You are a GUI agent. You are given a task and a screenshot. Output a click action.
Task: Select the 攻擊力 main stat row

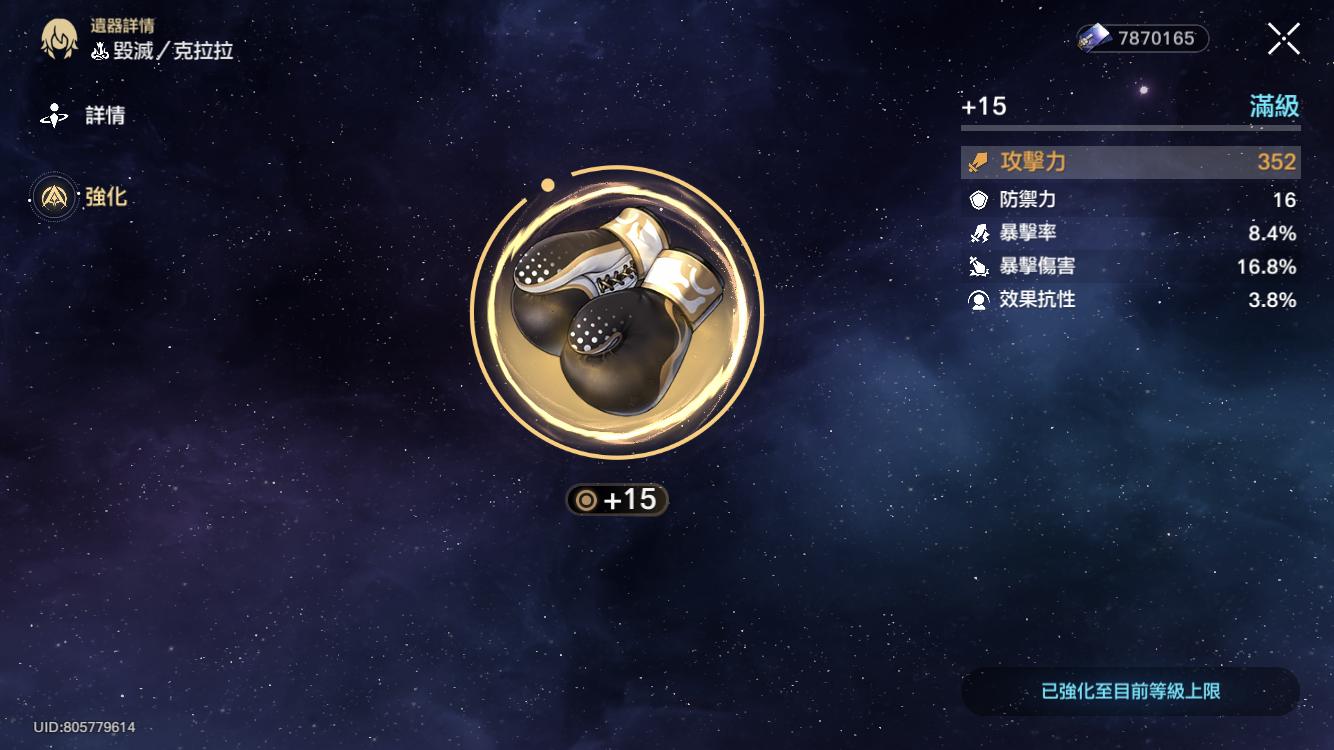pos(1131,162)
